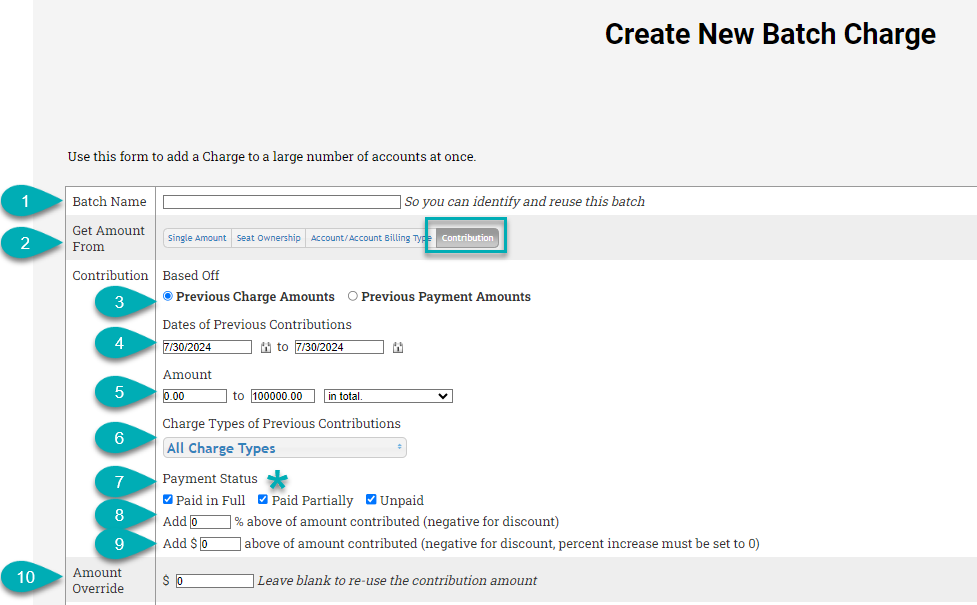The width and height of the screenshot is (977, 605).
Task: Click the step 4 marker by the contribution dates
Action: [x=119, y=343]
